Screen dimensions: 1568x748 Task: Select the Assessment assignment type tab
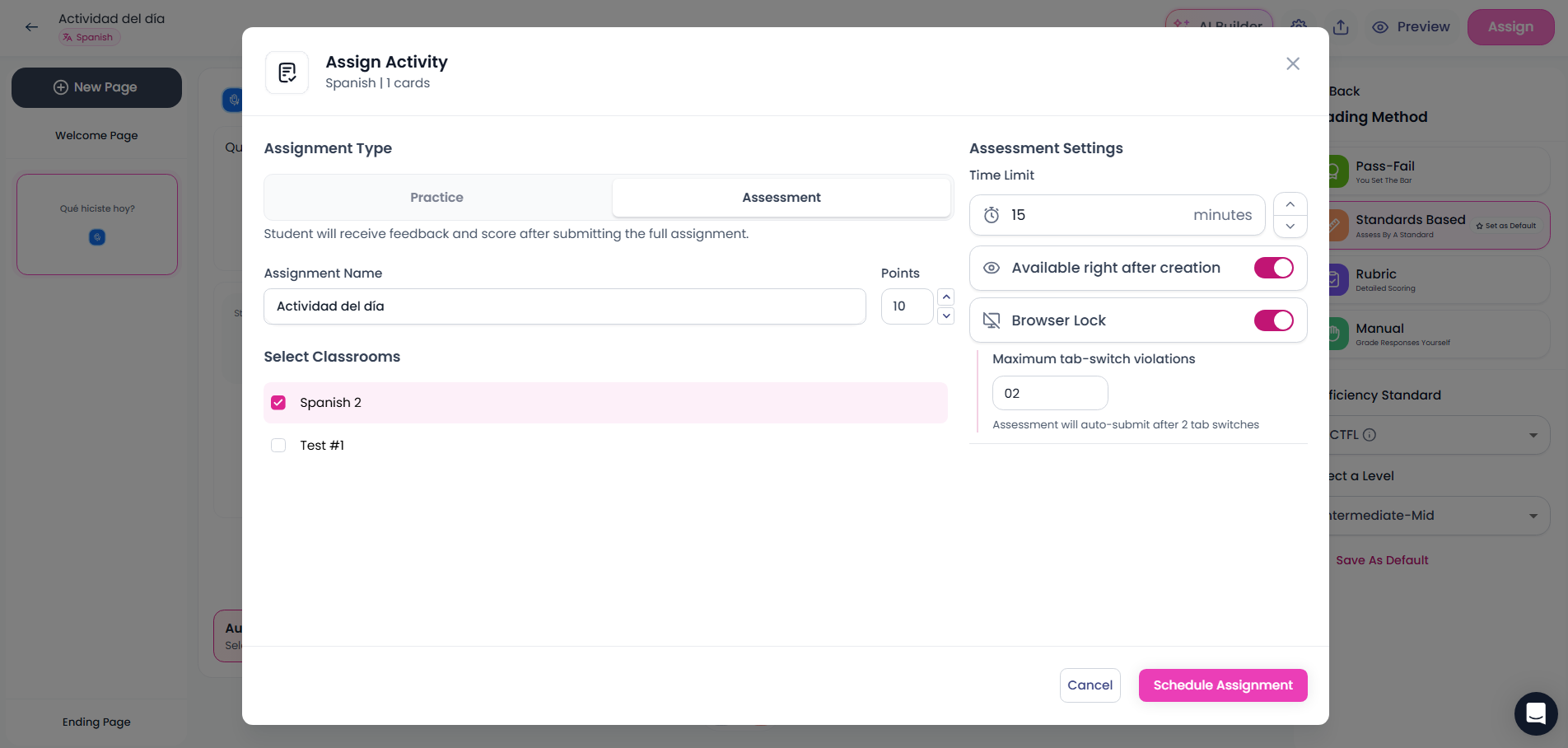[781, 198]
